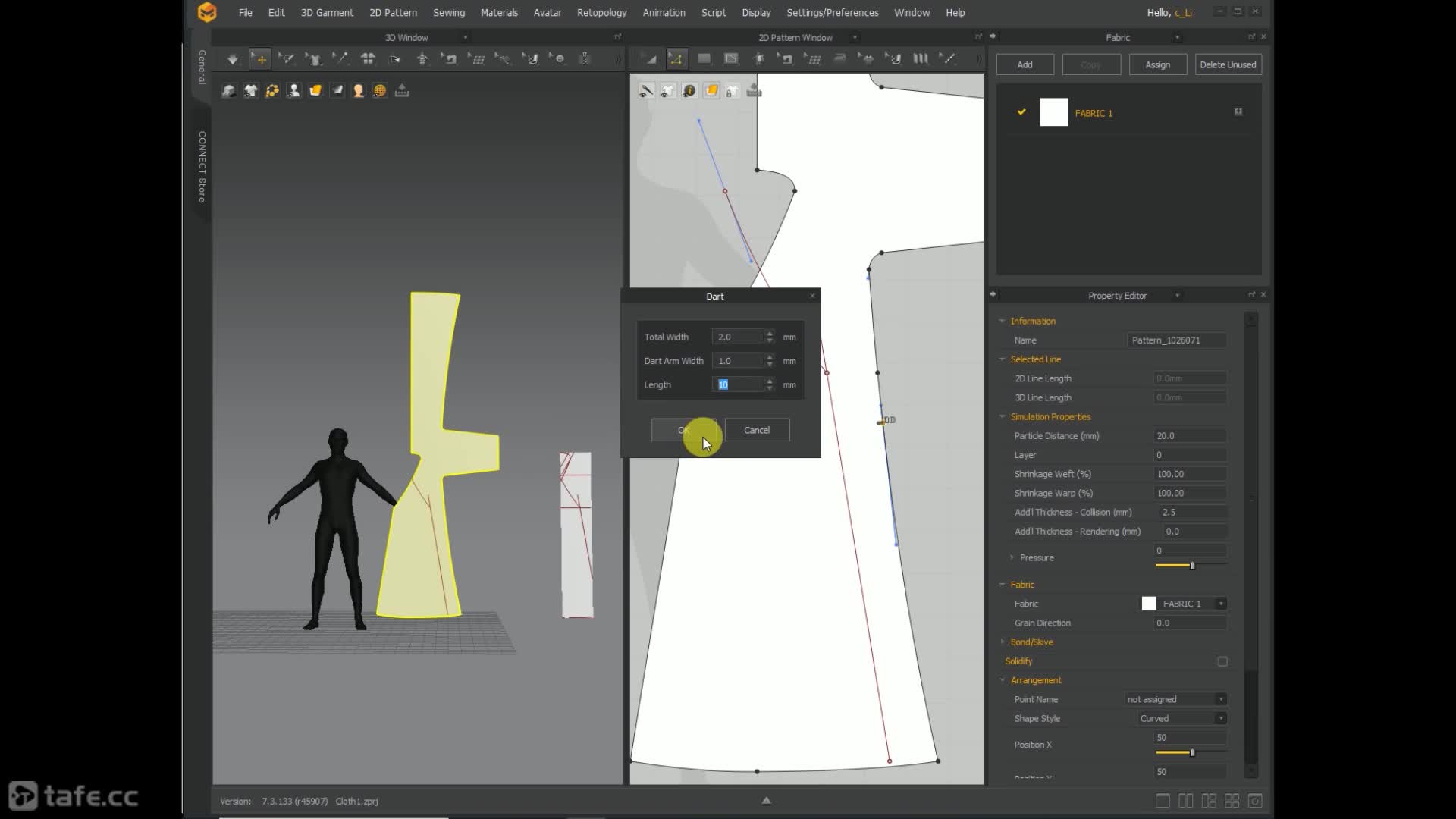Click the FABRIC 1 yellow checkmark
Viewport: 1456px width, 819px height.
[1021, 112]
